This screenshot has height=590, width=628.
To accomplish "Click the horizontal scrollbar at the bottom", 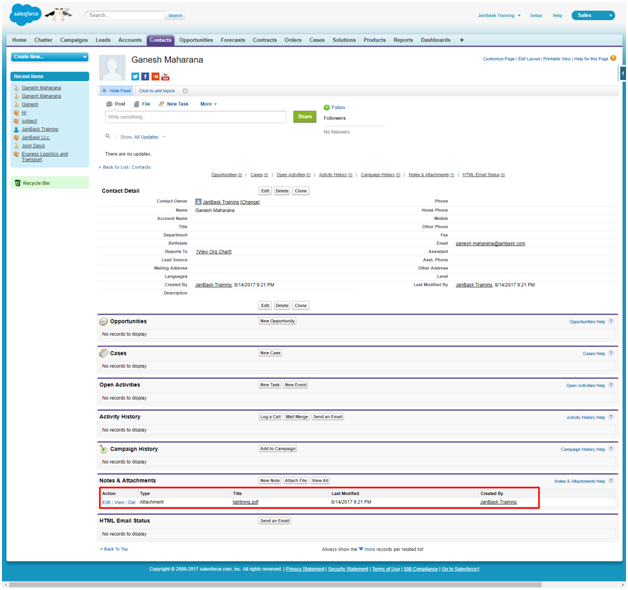I will coord(275,584).
